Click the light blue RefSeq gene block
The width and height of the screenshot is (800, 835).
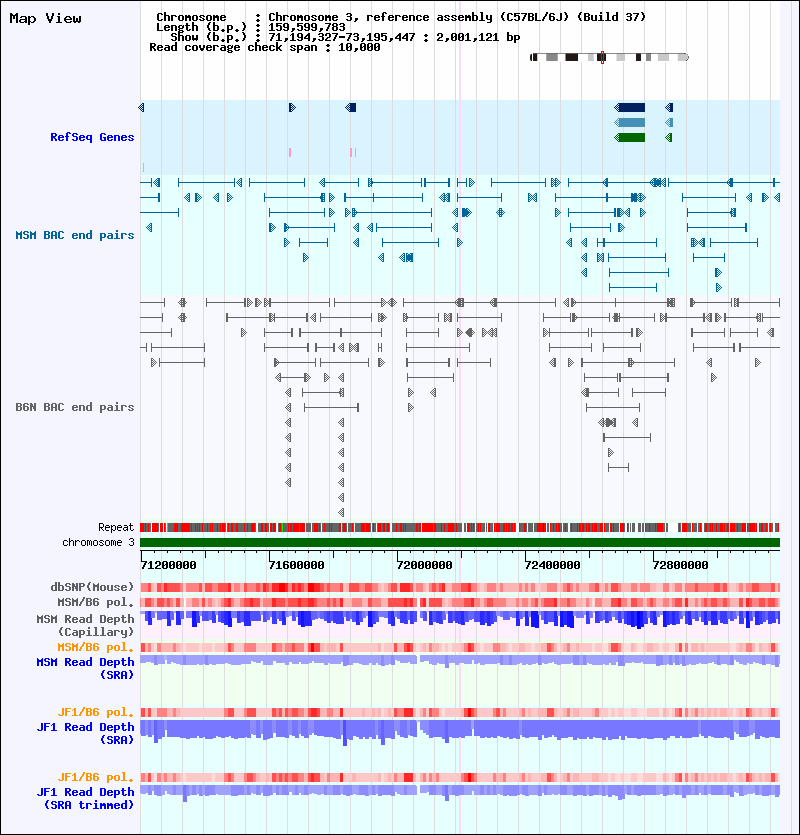click(630, 122)
